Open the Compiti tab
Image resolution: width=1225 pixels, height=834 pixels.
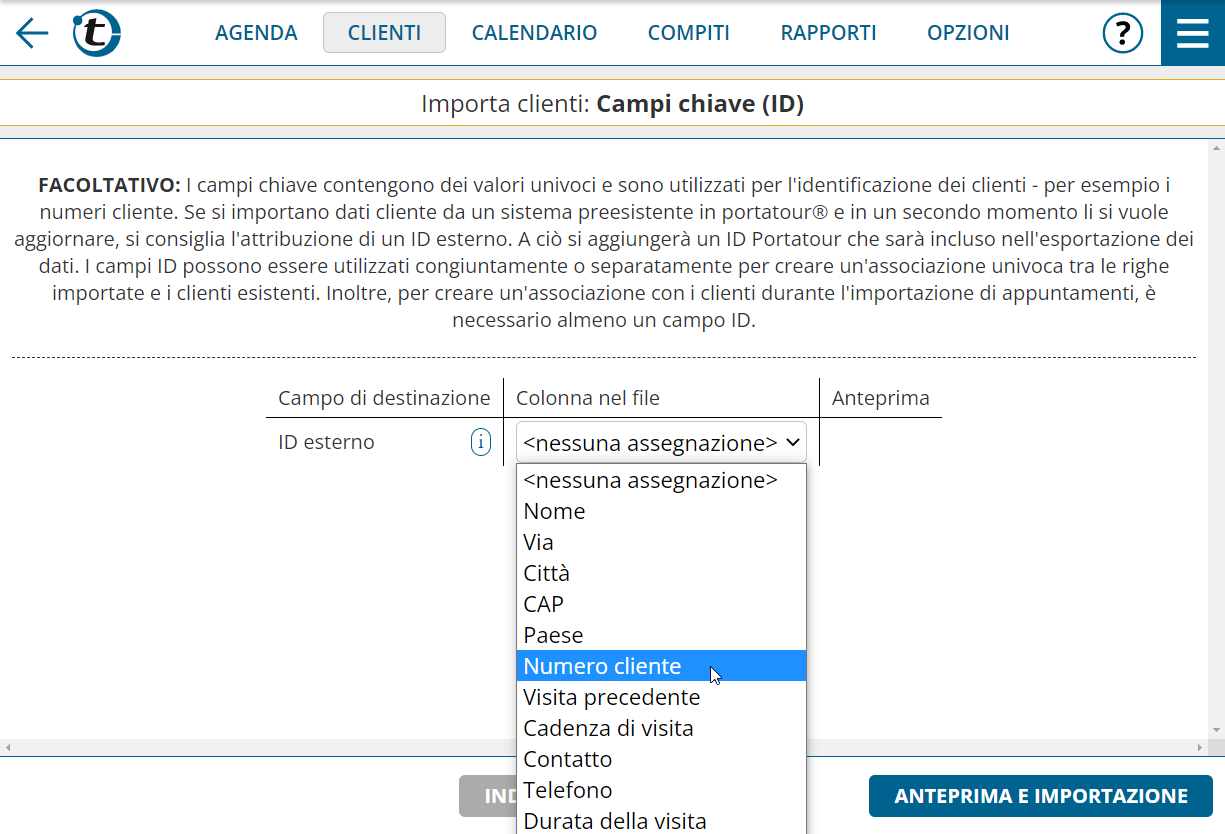688,33
